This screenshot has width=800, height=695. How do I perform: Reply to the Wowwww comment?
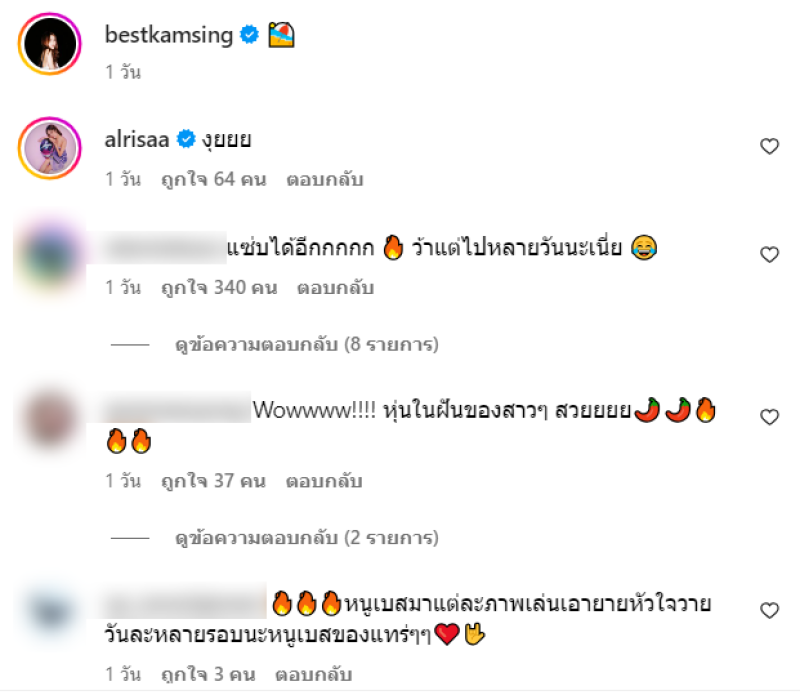coord(324,481)
